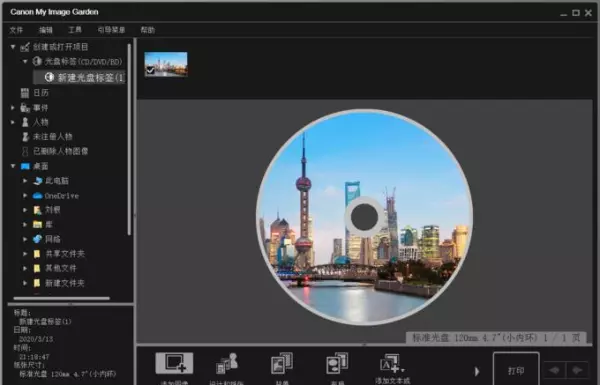Image resolution: width=600 pixels, height=385 pixels.
Task: Open the 工具 menu
Action: coord(75,30)
